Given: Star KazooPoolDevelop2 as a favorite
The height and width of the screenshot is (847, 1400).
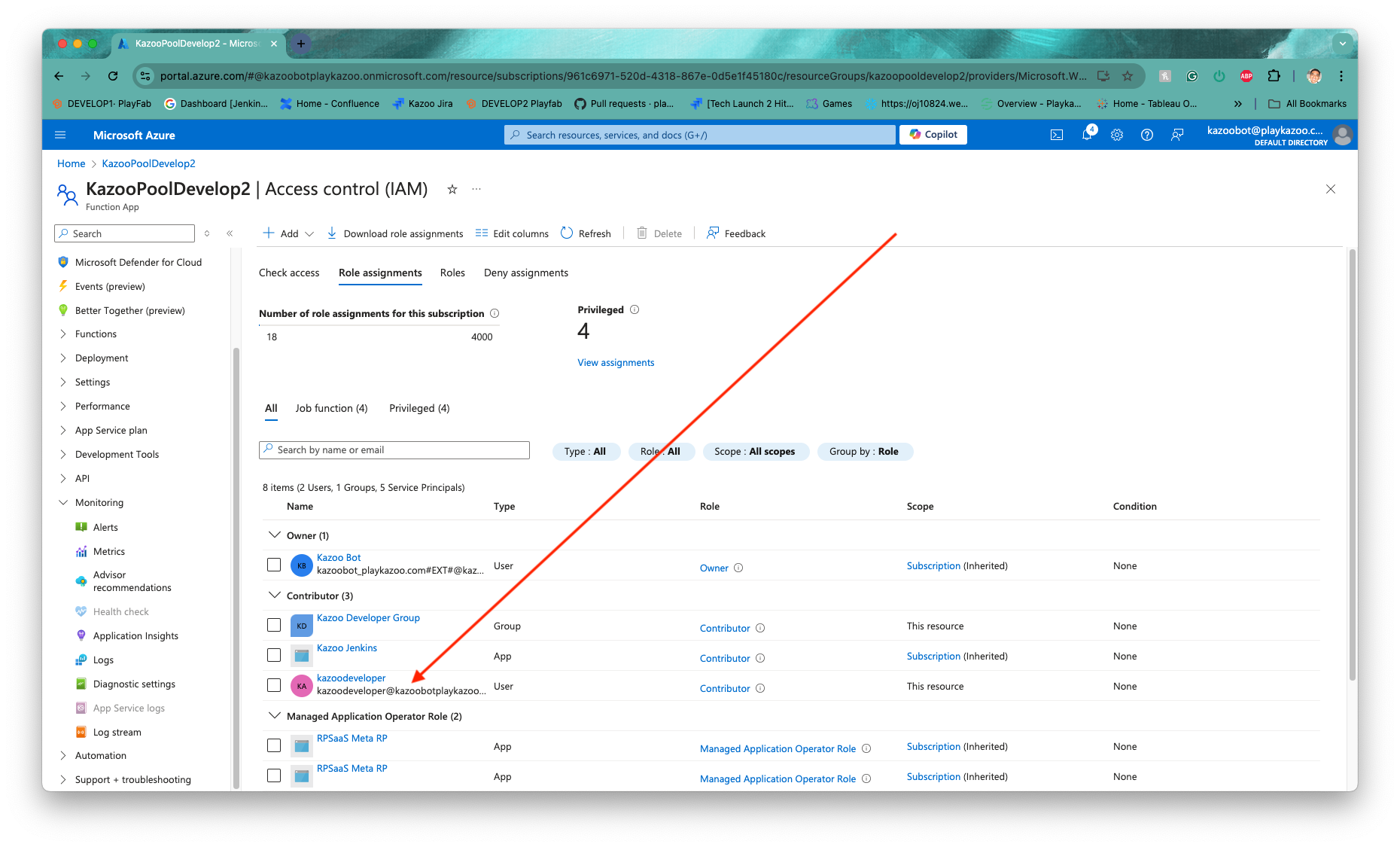Looking at the screenshot, I should [x=452, y=190].
